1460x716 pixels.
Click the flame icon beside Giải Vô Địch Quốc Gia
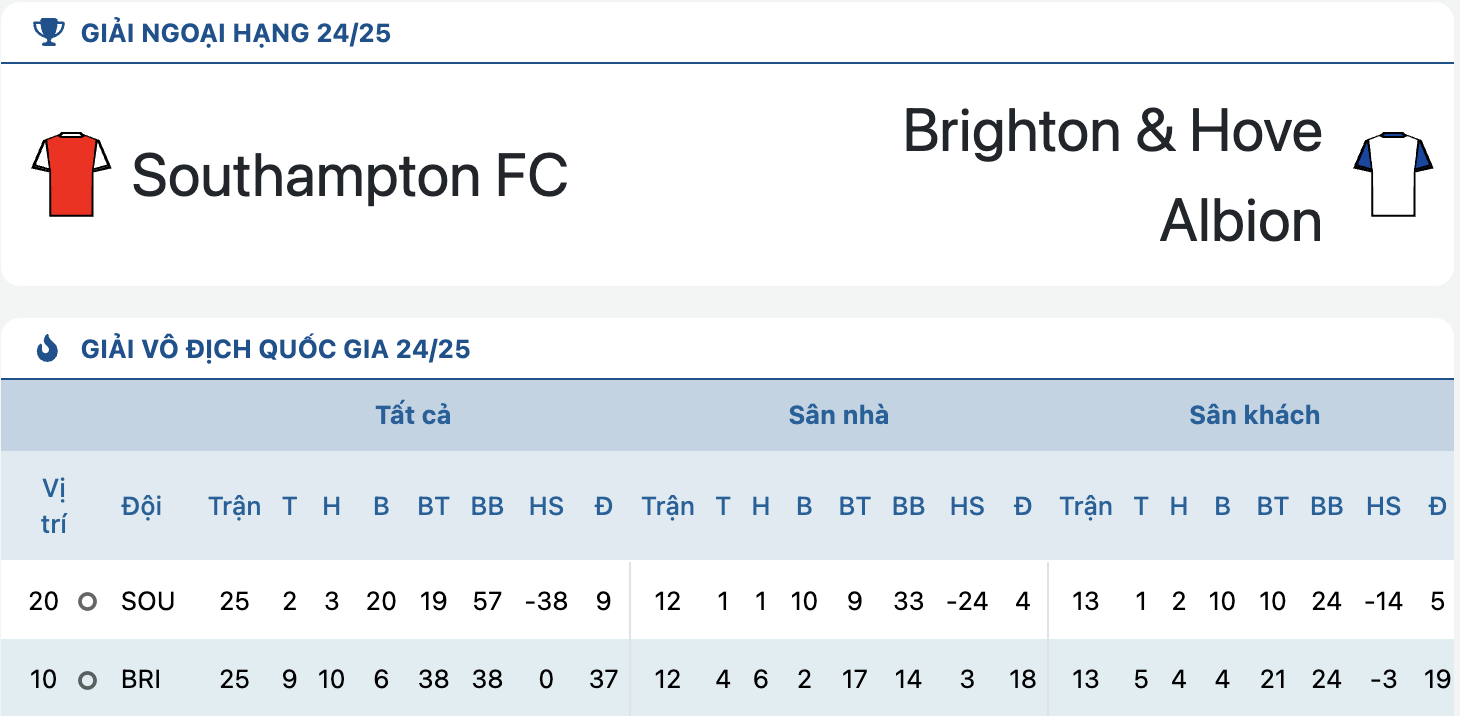coord(48,349)
